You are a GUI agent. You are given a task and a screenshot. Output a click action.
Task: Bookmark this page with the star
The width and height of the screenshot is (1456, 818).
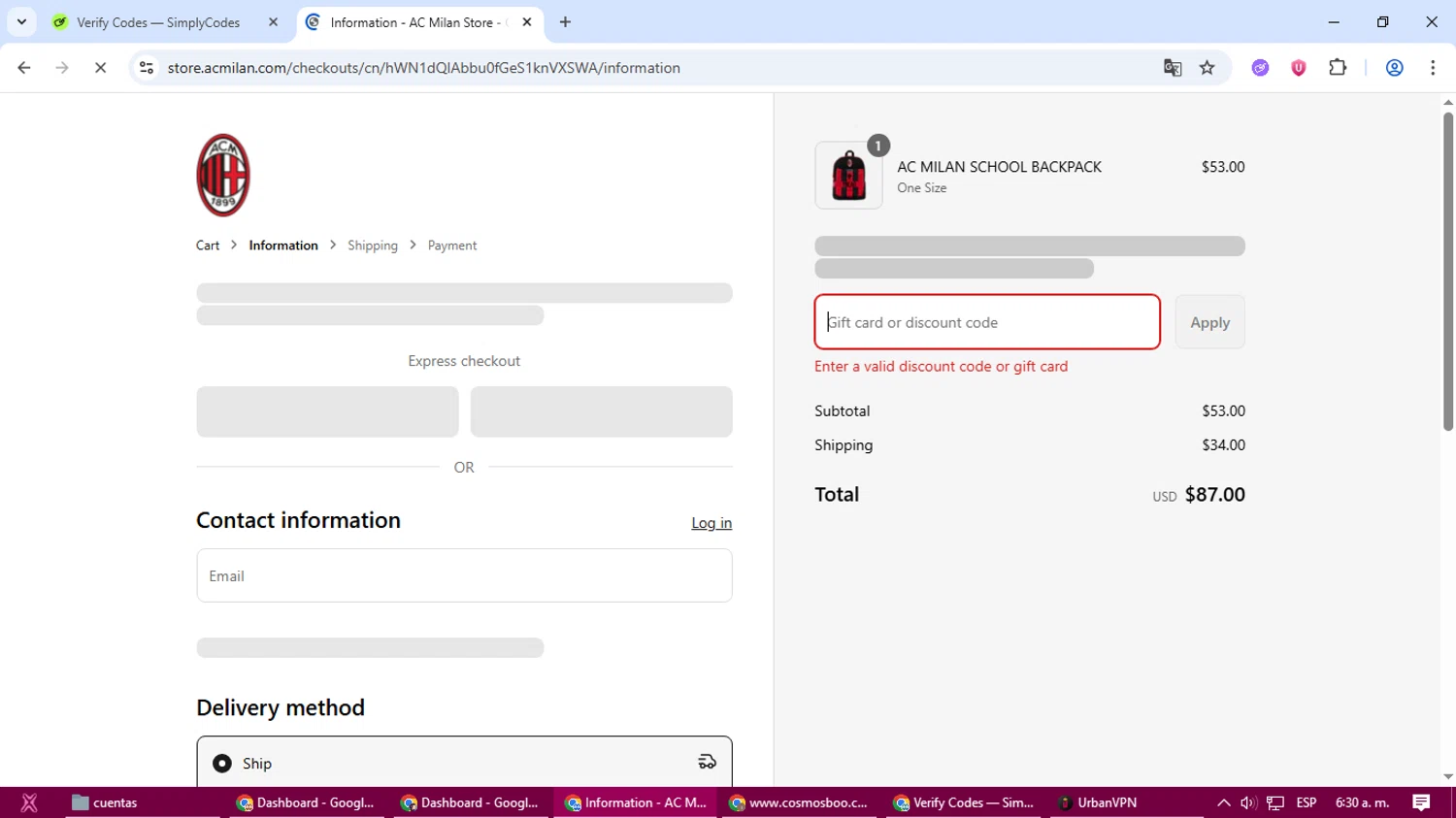click(1208, 68)
